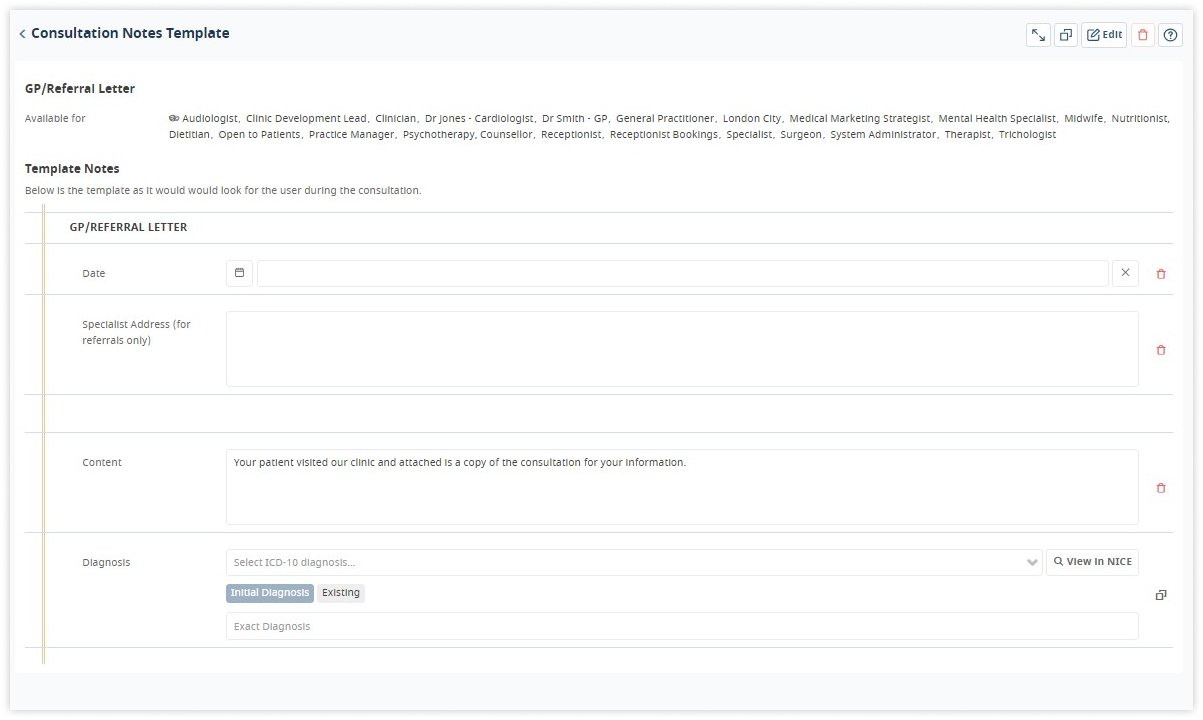
Task: Expand the diagnosis selector chevron
Action: pos(1033,561)
